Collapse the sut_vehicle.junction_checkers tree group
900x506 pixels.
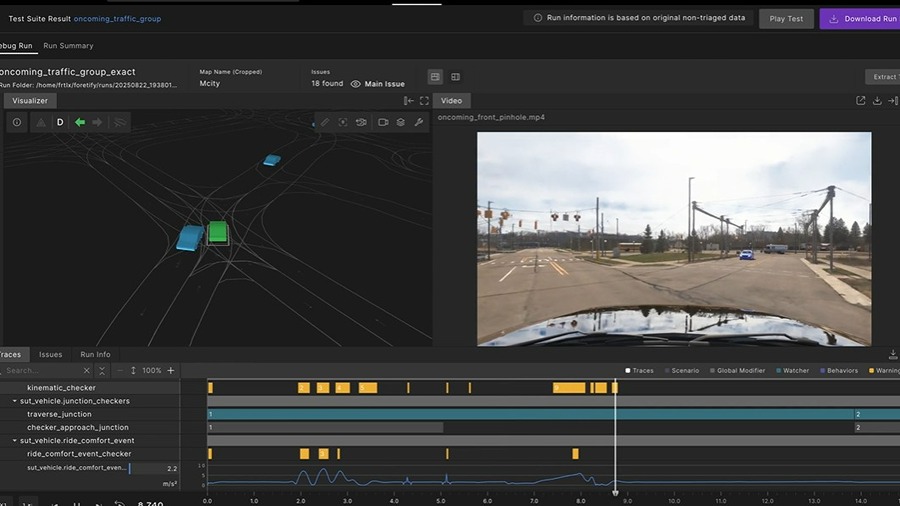[15, 401]
